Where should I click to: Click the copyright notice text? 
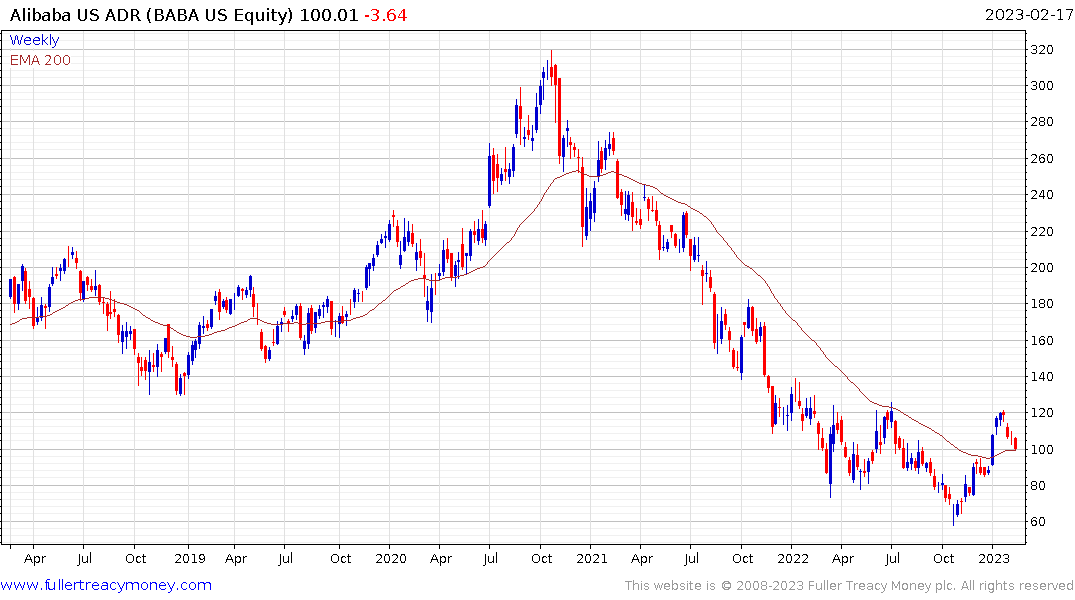click(849, 586)
